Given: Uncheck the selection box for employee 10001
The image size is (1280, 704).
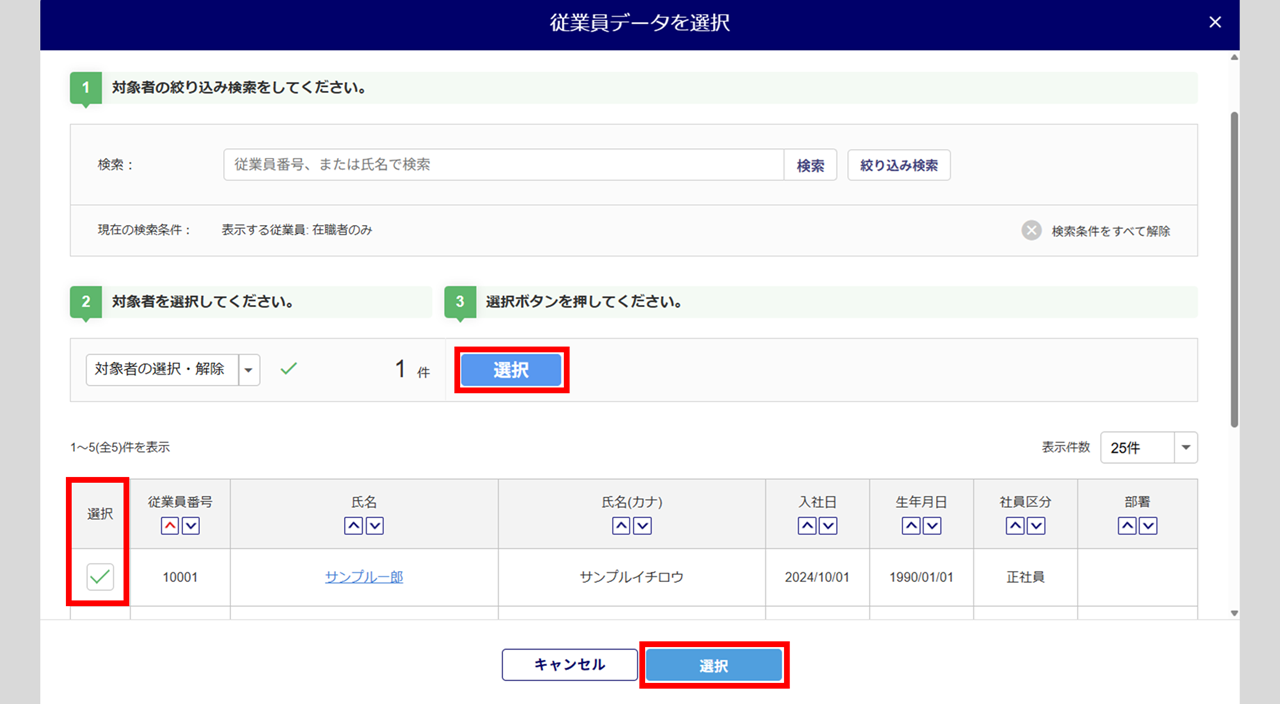Looking at the screenshot, I should coord(100,577).
